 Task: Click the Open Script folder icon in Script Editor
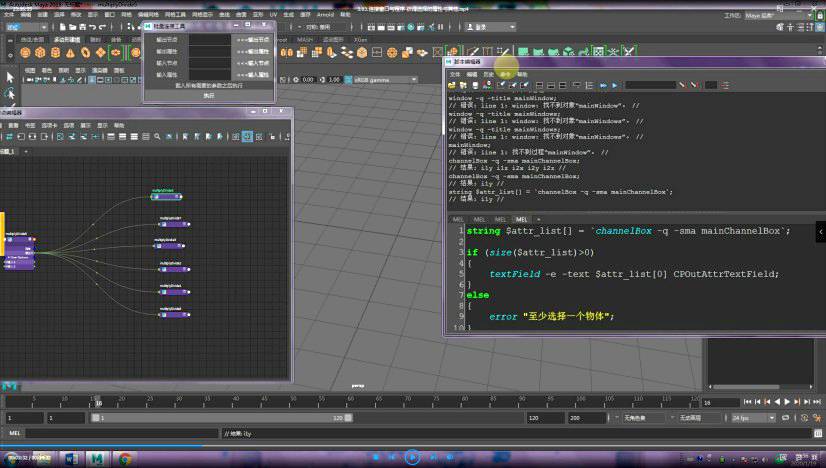tap(452, 85)
